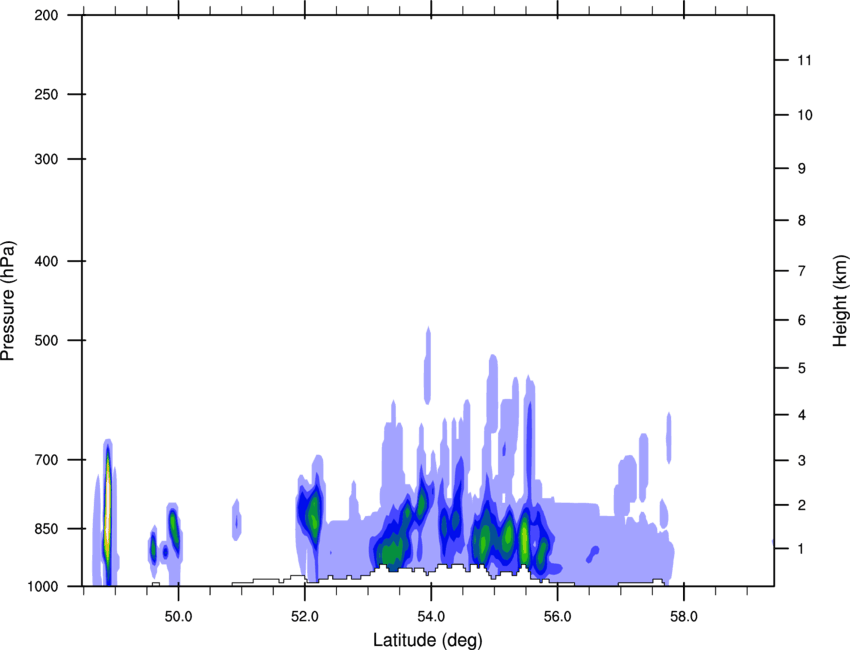Click the 56.0 latitude tick label
This screenshot has width=850, height=650.
point(557,617)
